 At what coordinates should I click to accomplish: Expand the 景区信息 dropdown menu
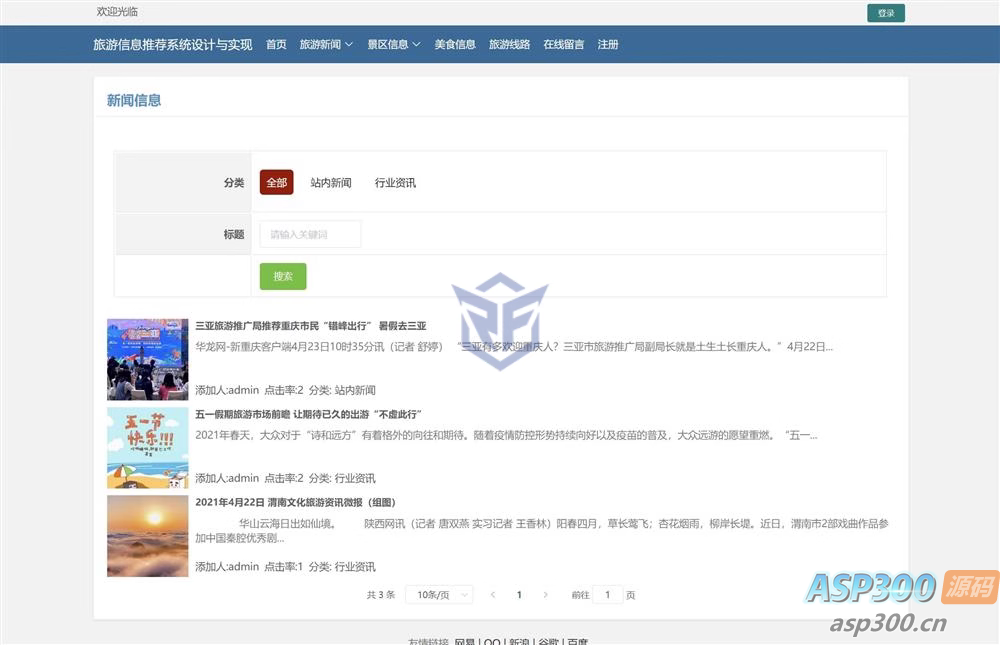pyautogui.click(x=394, y=44)
